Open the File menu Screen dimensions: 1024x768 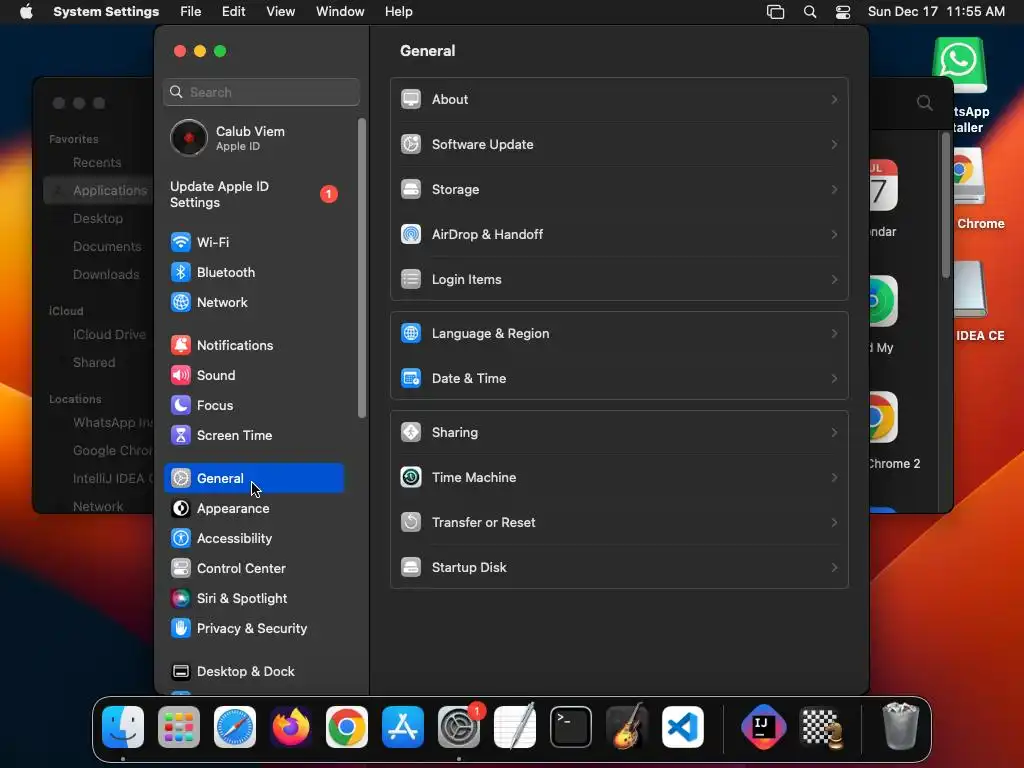(x=191, y=12)
